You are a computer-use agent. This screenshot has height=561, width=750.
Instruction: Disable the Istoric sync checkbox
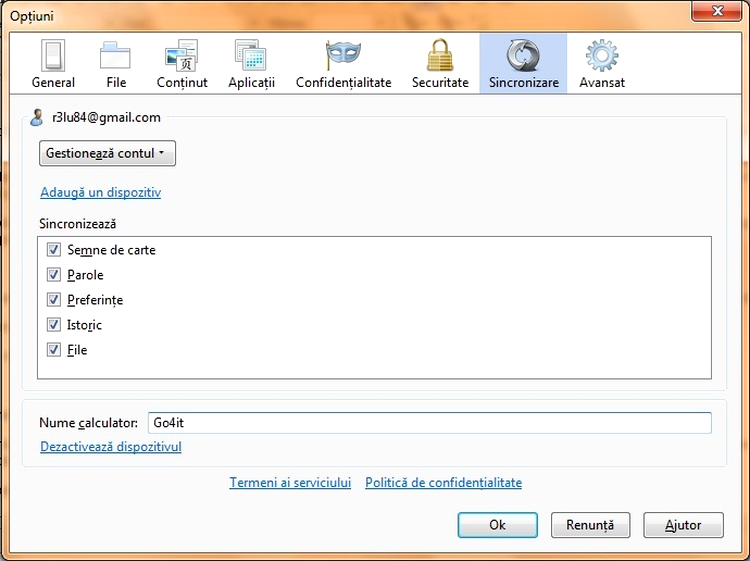pyautogui.click(x=54, y=325)
